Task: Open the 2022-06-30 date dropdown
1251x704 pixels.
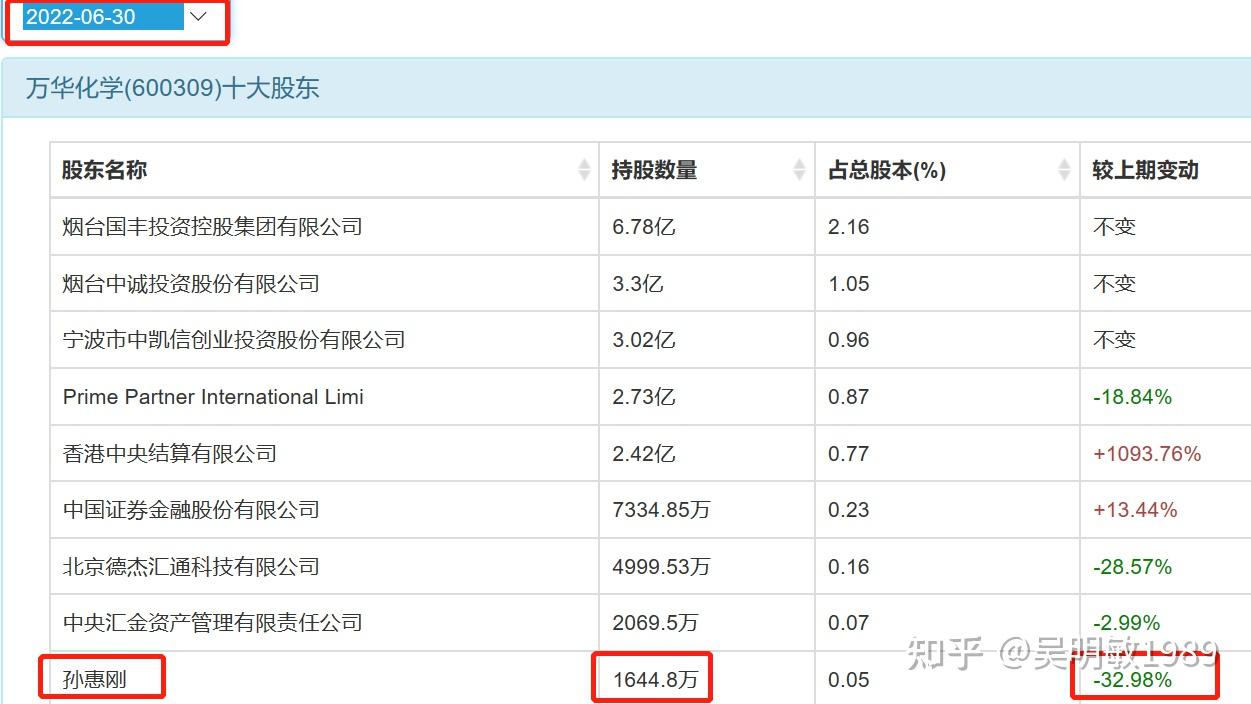Action: 117,17
